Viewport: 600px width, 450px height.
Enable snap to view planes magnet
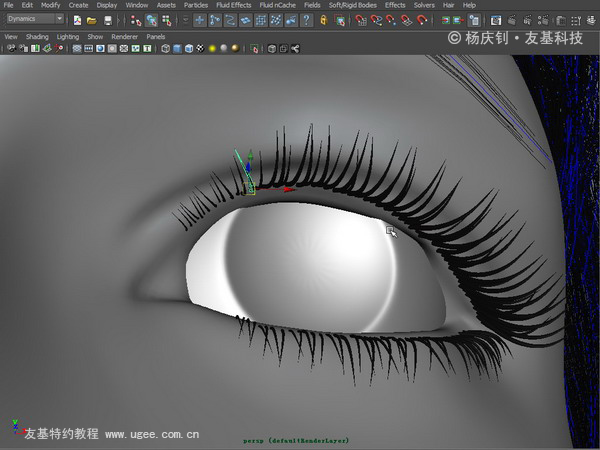pyautogui.click(x=406, y=20)
